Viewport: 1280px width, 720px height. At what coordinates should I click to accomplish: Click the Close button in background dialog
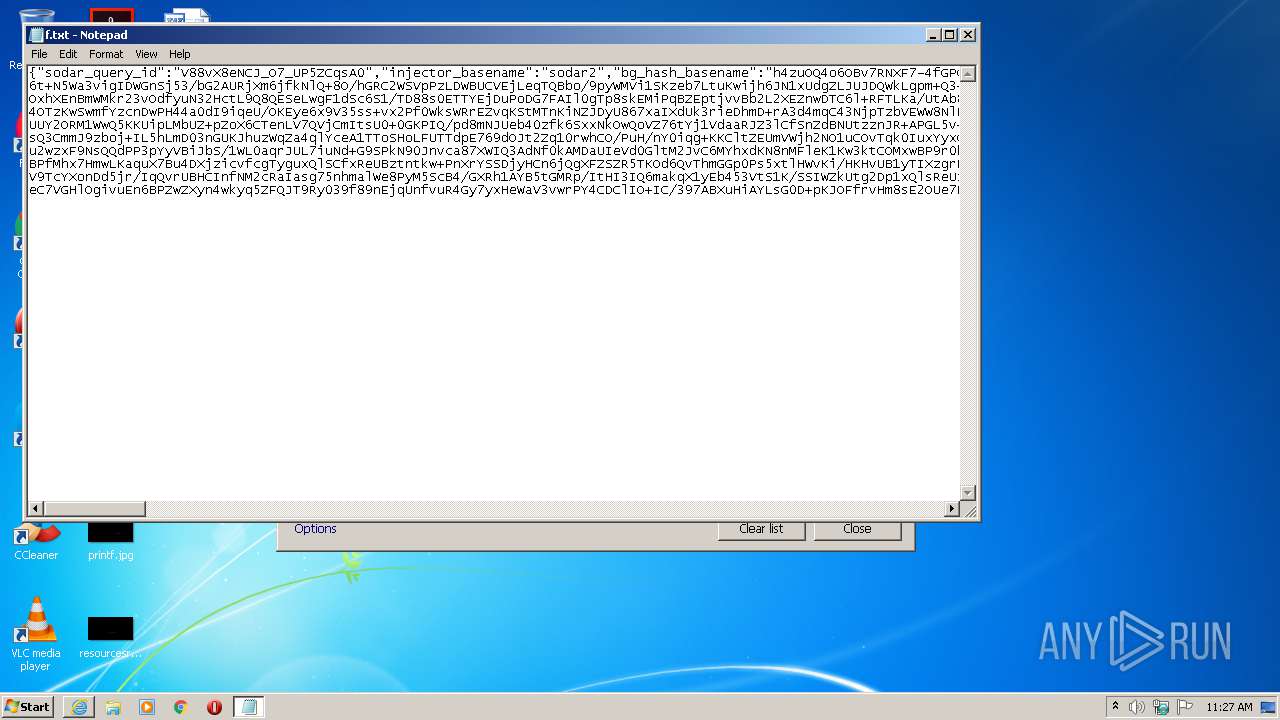pyautogui.click(x=857, y=529)
